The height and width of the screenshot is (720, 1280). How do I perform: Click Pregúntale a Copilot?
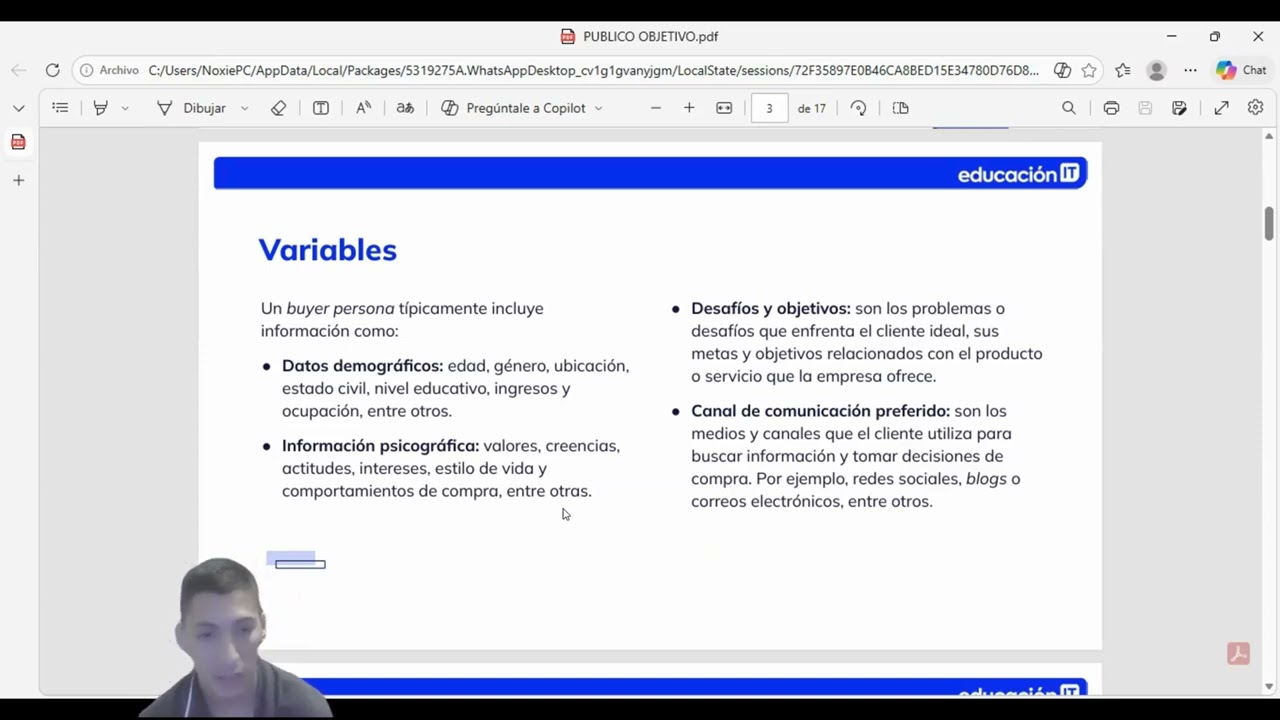[x=514, y=108]
